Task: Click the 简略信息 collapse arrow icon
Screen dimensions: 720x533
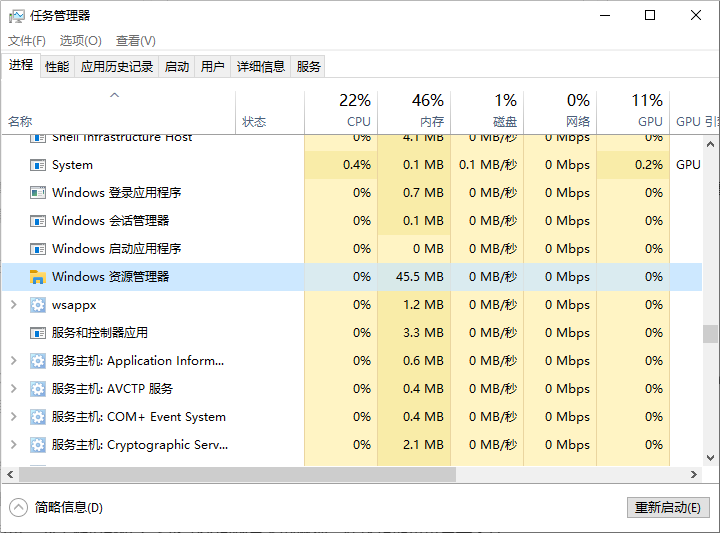Action: tap(18, 507)
